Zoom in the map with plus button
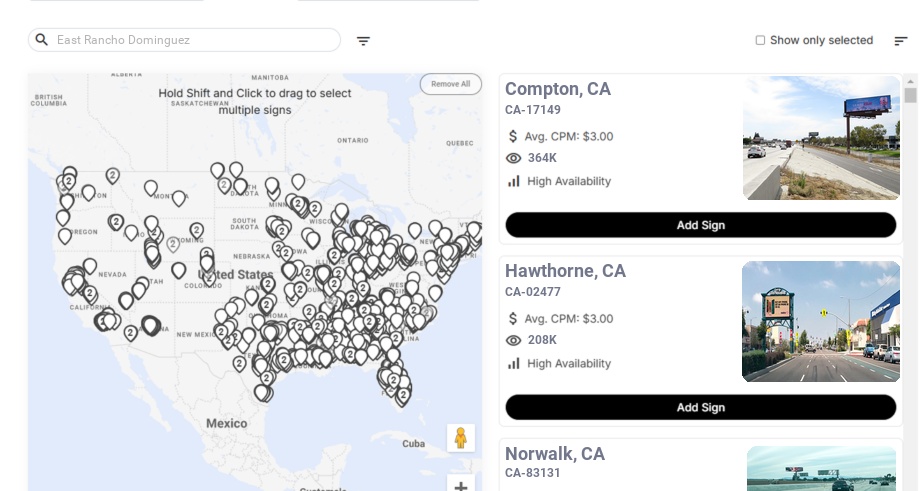This screenshot has height=491, width=920. pyautogui.click(x=461, y=486)
